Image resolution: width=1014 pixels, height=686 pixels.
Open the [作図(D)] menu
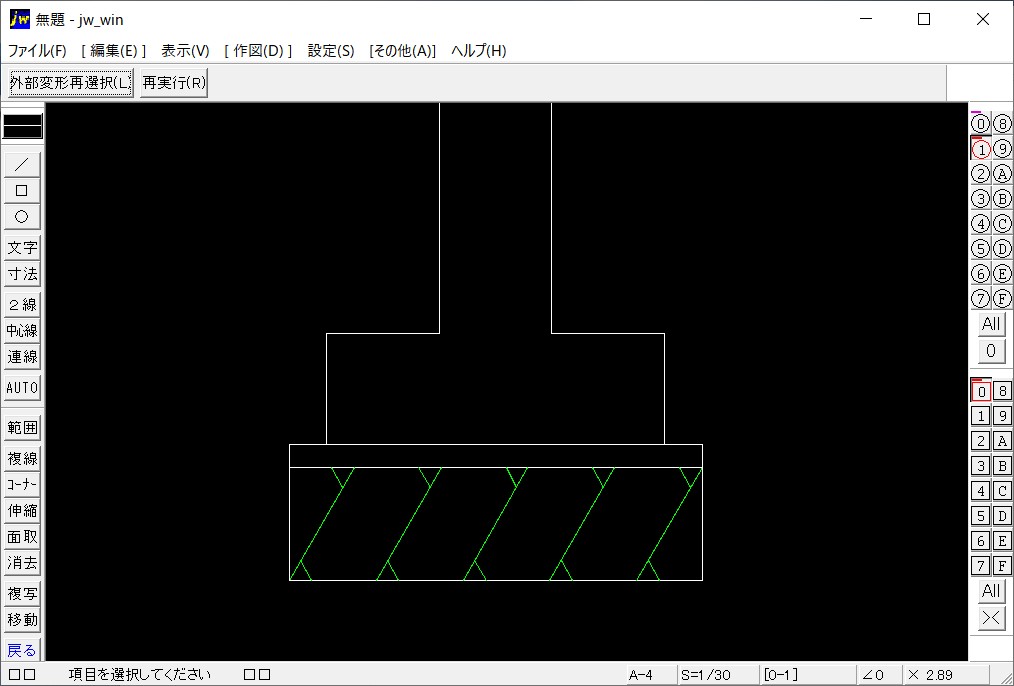(x=258, y=51)
